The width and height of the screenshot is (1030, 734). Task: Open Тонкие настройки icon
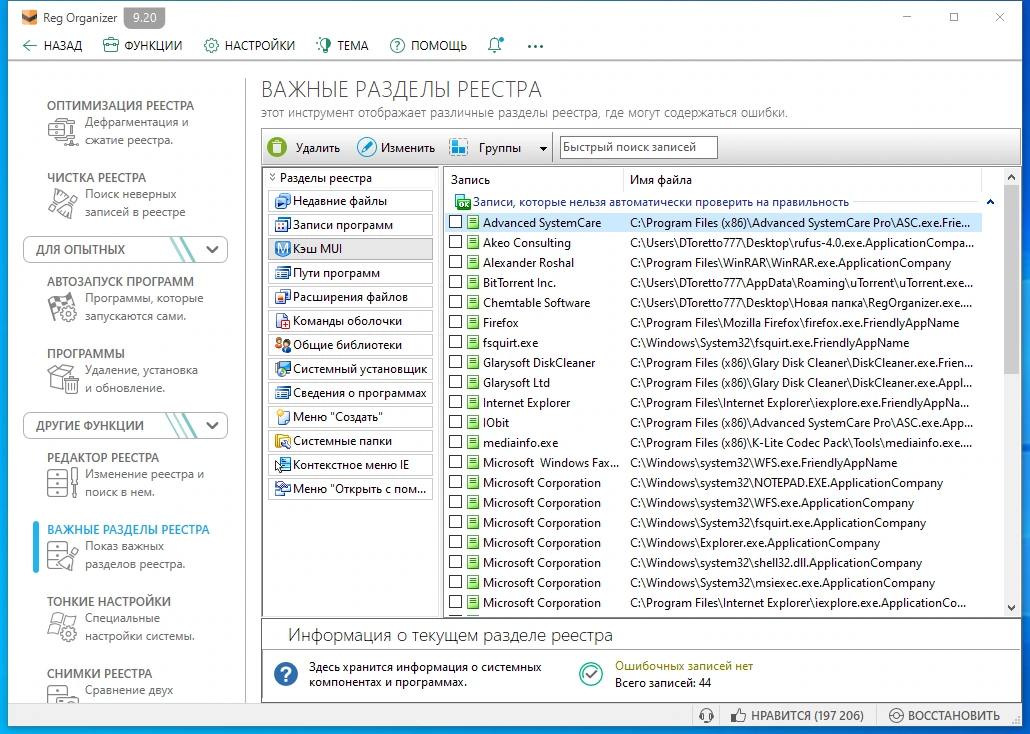(62, 626)
